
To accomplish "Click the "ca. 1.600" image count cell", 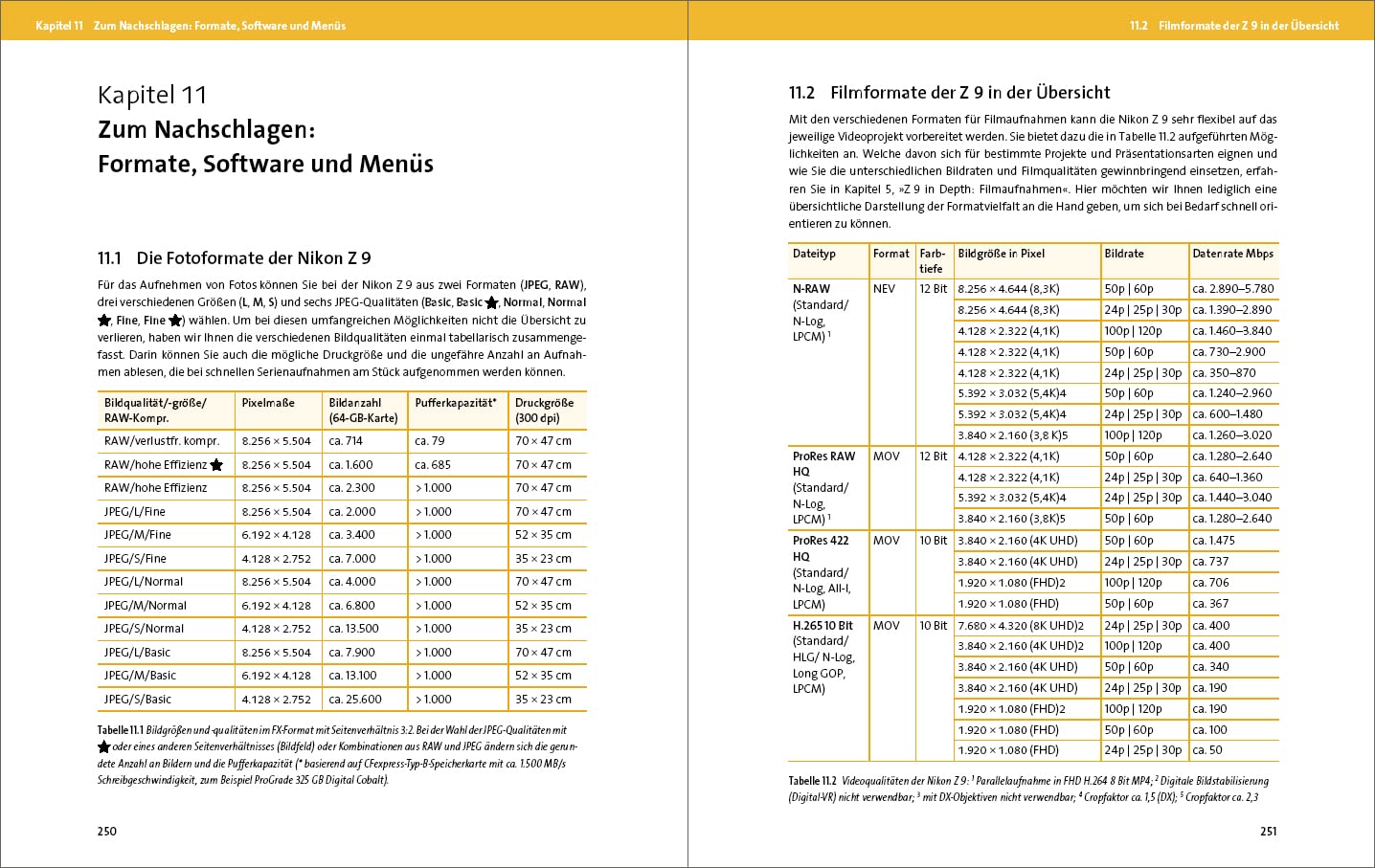I will [x=351, y=465].
